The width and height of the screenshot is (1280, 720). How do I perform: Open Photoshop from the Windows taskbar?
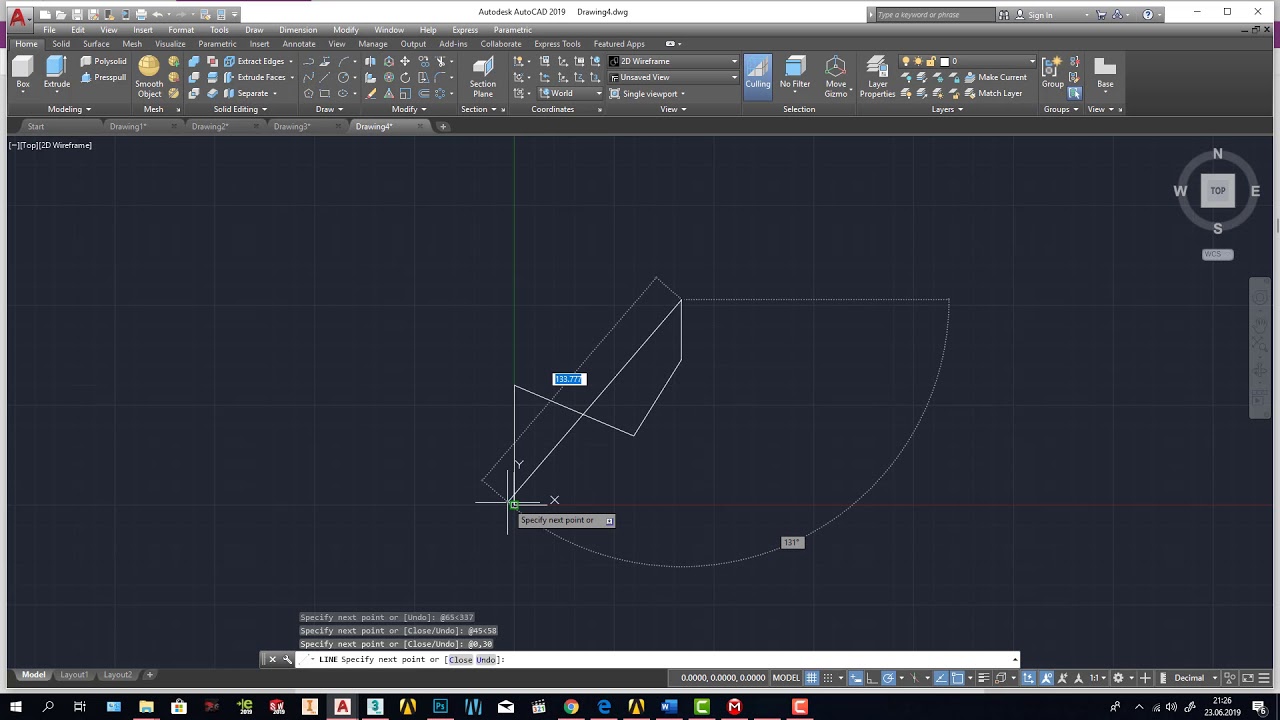tap(440, 707)
